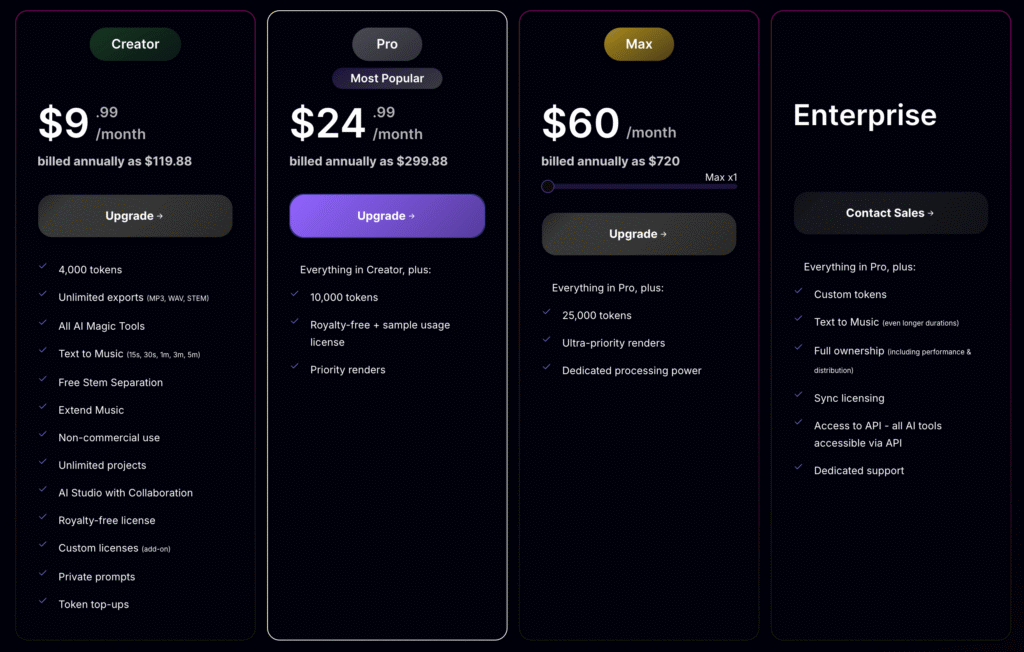Click the checkmark beside Dedicated support
The height and width of the screenshot is (652, 1024).
[798, 466]
